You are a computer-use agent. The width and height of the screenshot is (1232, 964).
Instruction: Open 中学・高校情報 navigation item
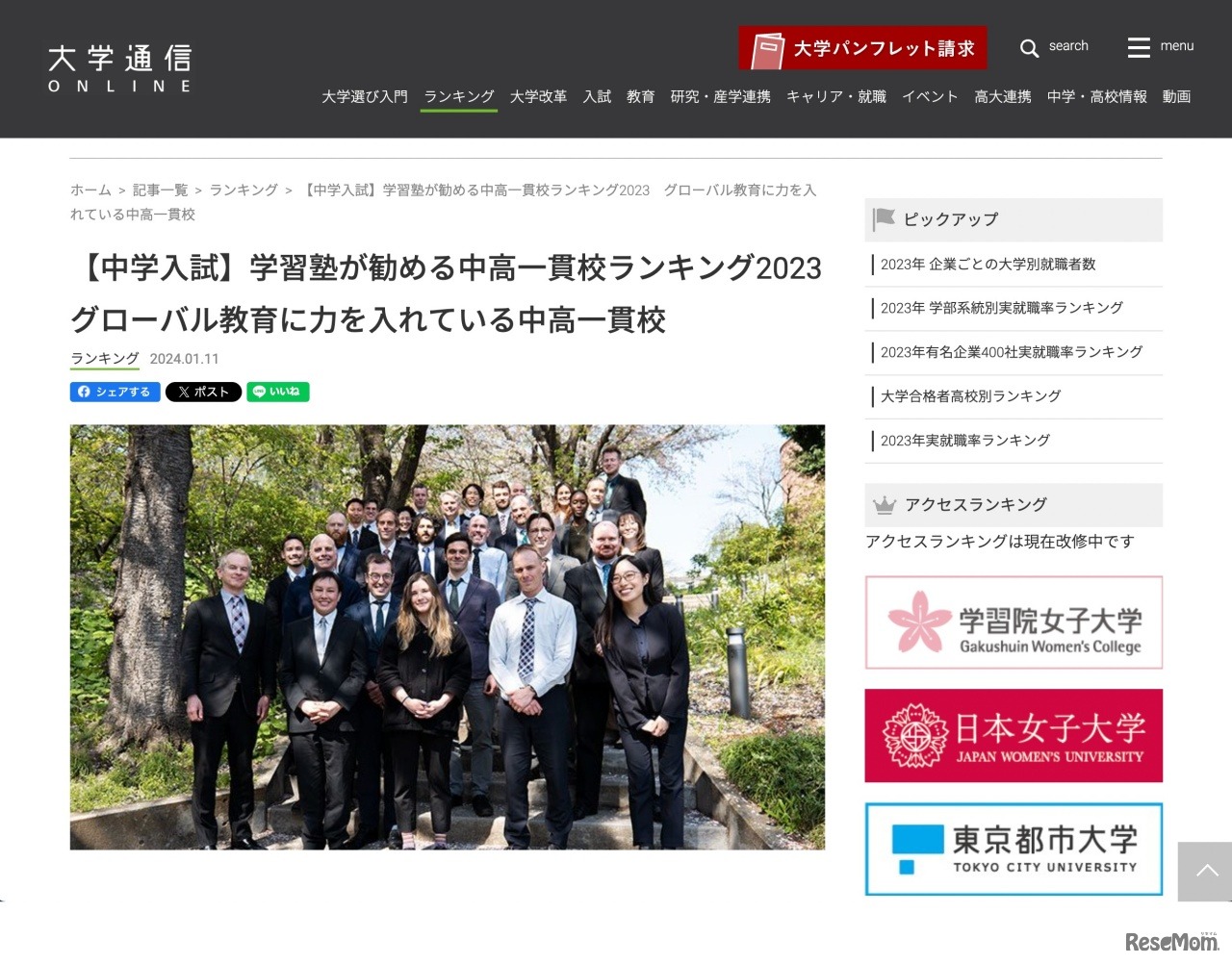coord(1096,96)
